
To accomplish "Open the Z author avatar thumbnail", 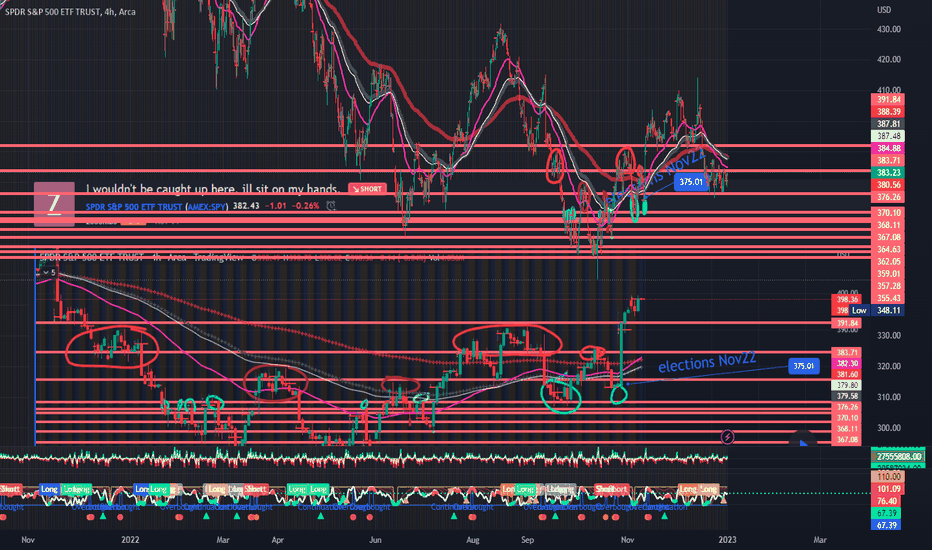I will (54, 204).
